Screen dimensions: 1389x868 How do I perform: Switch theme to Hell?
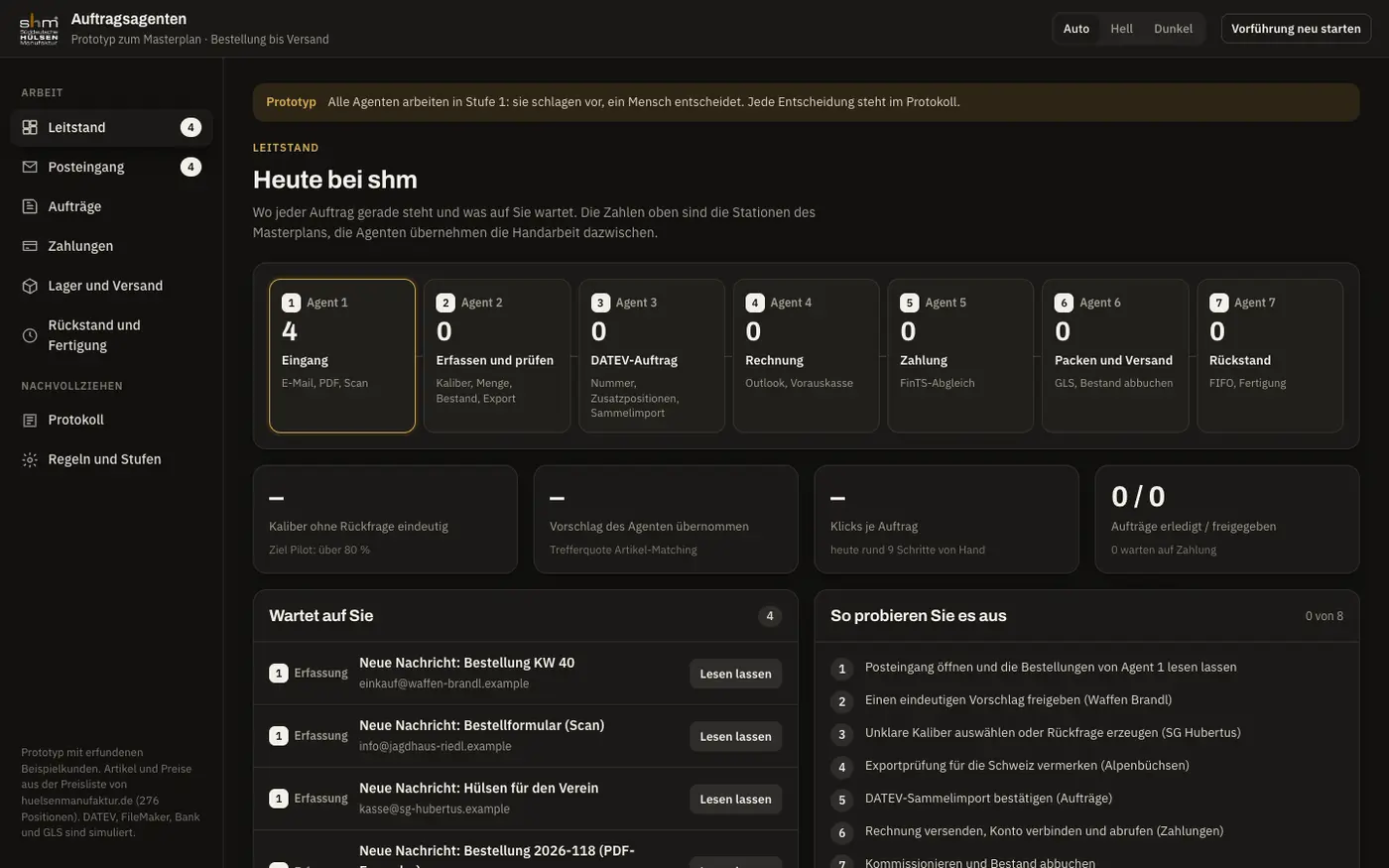[x=1121, y=29]
